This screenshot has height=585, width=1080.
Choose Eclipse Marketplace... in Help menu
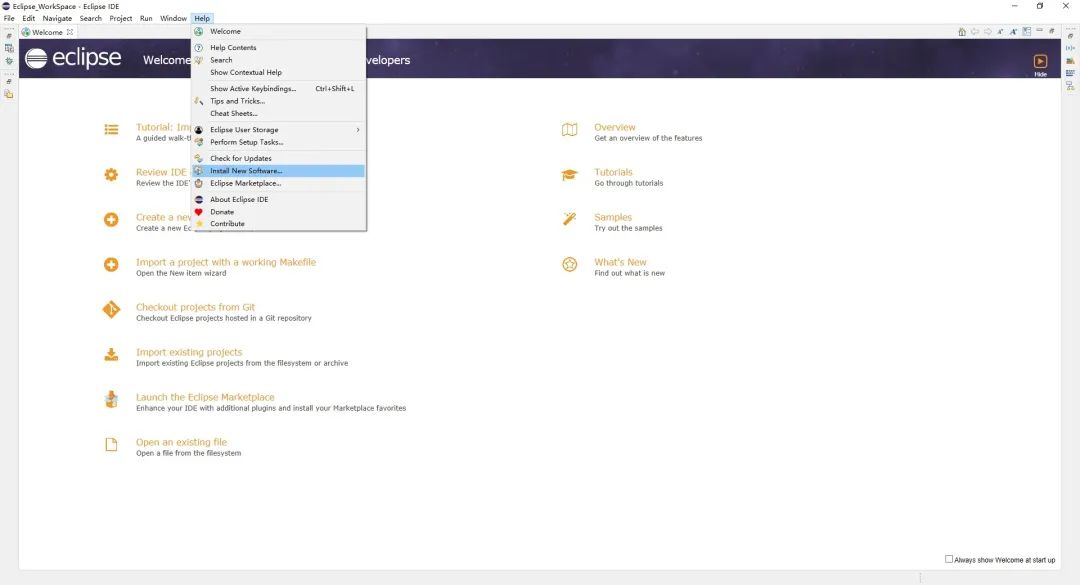(279, 183)
